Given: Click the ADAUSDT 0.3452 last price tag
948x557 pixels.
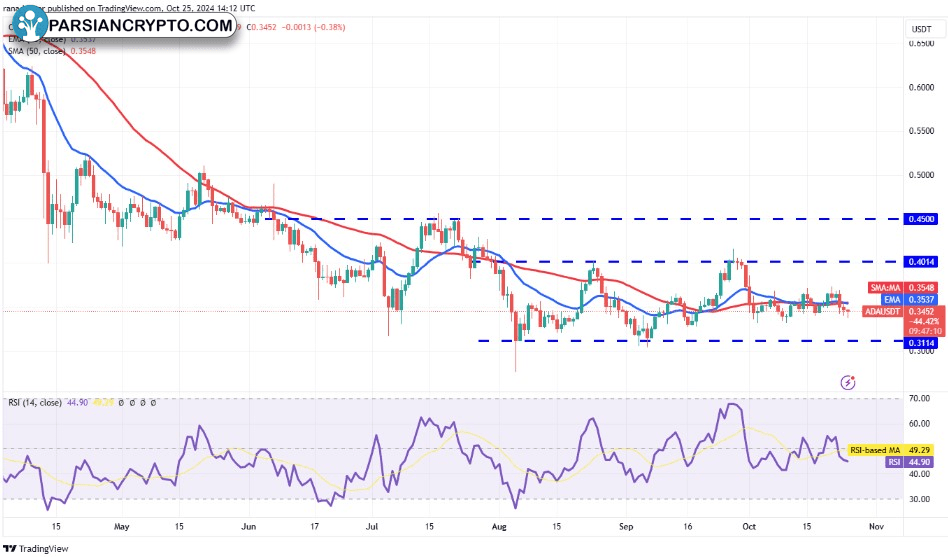Looking at the screenshot, I should point(900,311).
